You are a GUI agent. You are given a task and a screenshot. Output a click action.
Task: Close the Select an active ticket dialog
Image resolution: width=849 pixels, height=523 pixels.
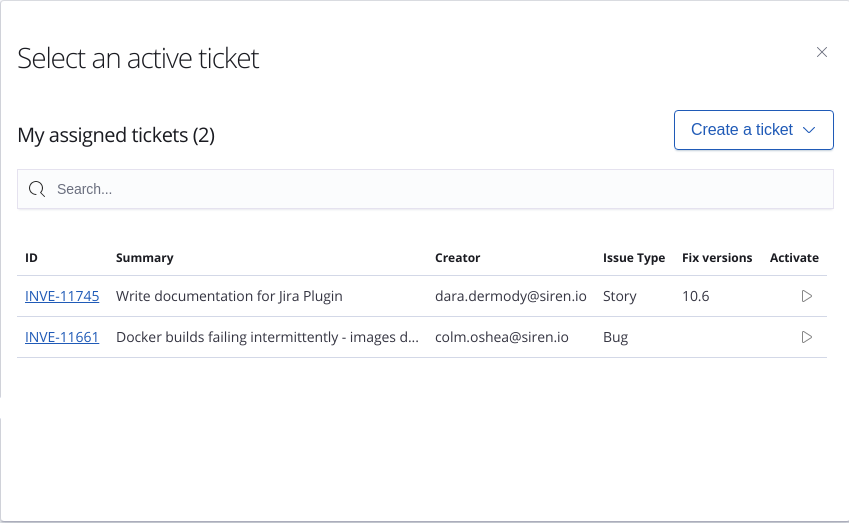point(822,52)
